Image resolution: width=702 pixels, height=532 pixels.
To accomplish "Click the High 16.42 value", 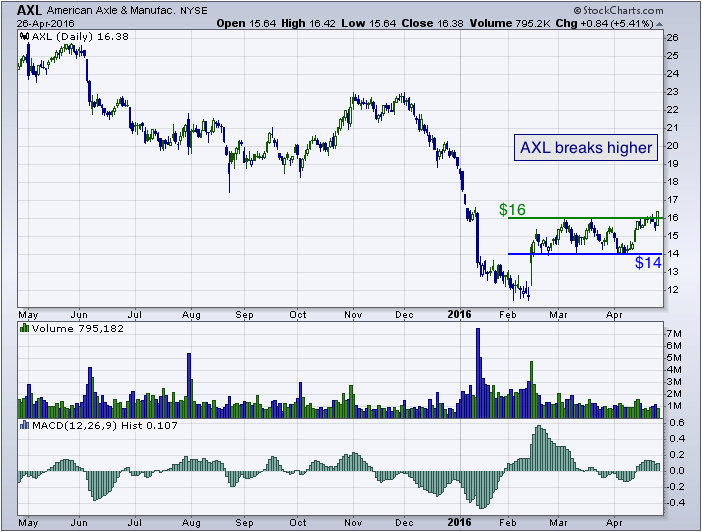I will 308,23.
